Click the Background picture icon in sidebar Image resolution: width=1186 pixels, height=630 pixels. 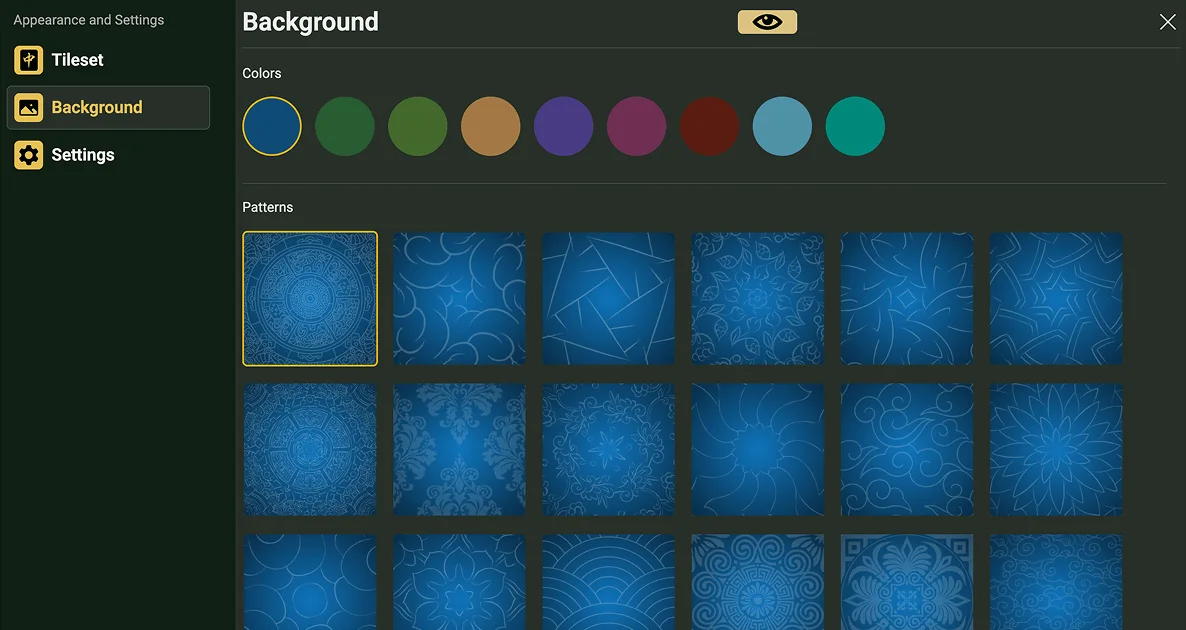pos(29,107)
